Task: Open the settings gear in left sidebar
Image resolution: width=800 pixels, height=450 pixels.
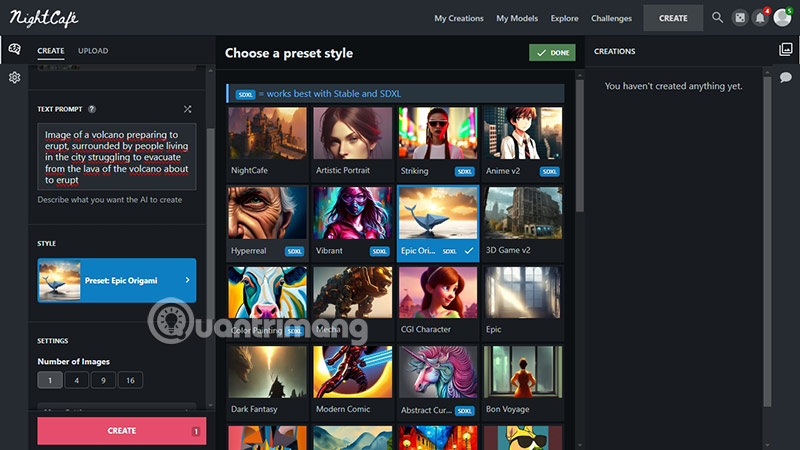Action: pos(14,78)
